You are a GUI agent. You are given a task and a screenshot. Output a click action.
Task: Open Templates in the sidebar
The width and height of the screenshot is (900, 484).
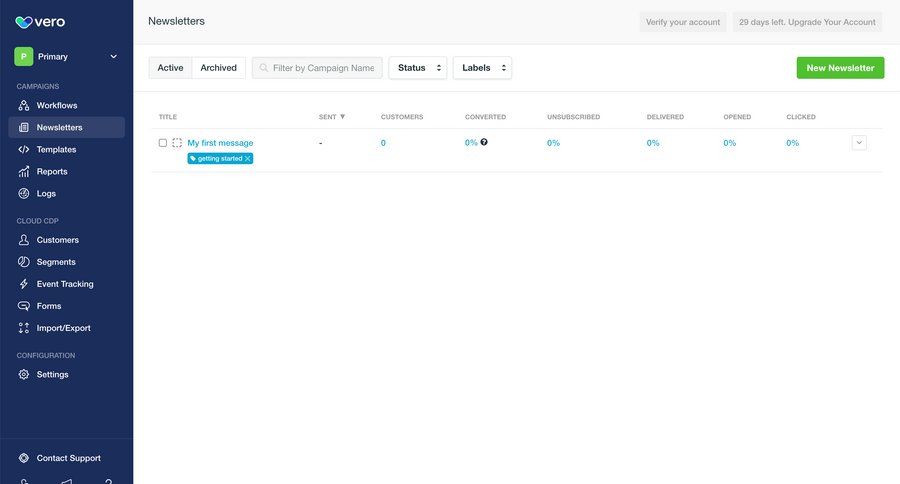(x=67, y=149)
